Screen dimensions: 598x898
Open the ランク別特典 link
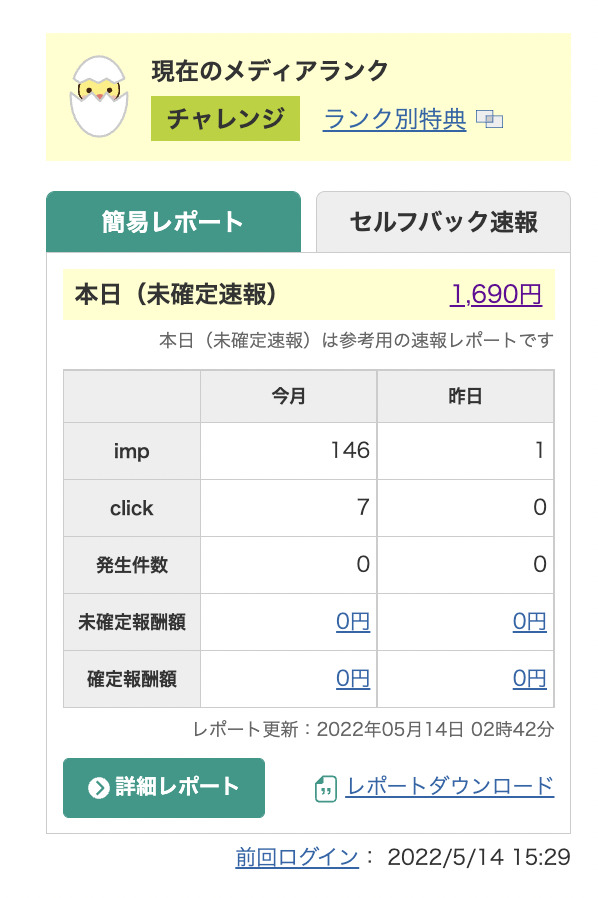point(394,119)
